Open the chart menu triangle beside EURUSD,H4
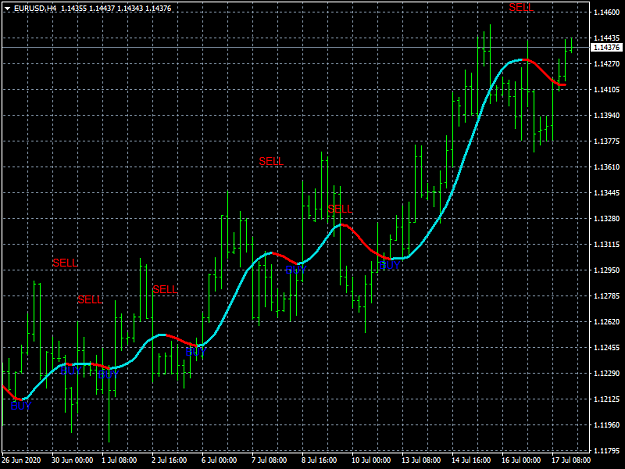 pos(7,8)
